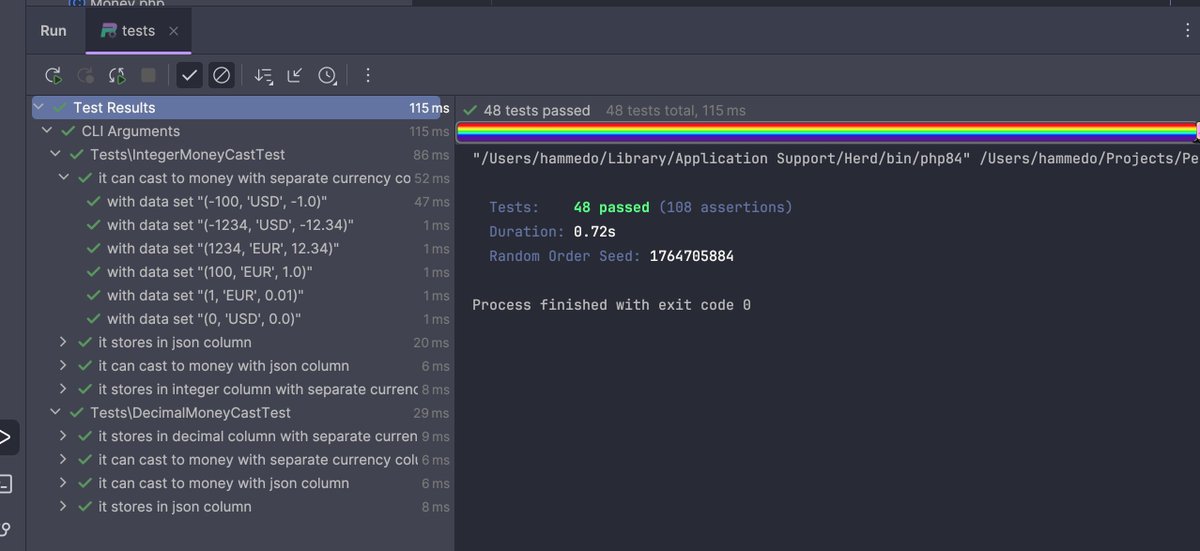The width and height of the screenshot is (1200, 551).
Task: Open the test history clock dropdown
Action: pos(328,75)
